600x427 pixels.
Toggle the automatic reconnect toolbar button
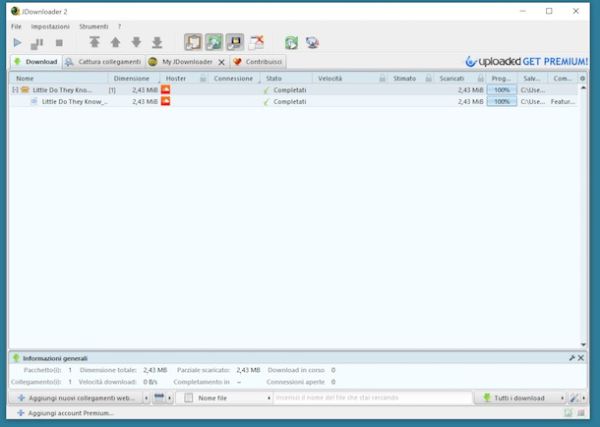click(x=214, y=43)
